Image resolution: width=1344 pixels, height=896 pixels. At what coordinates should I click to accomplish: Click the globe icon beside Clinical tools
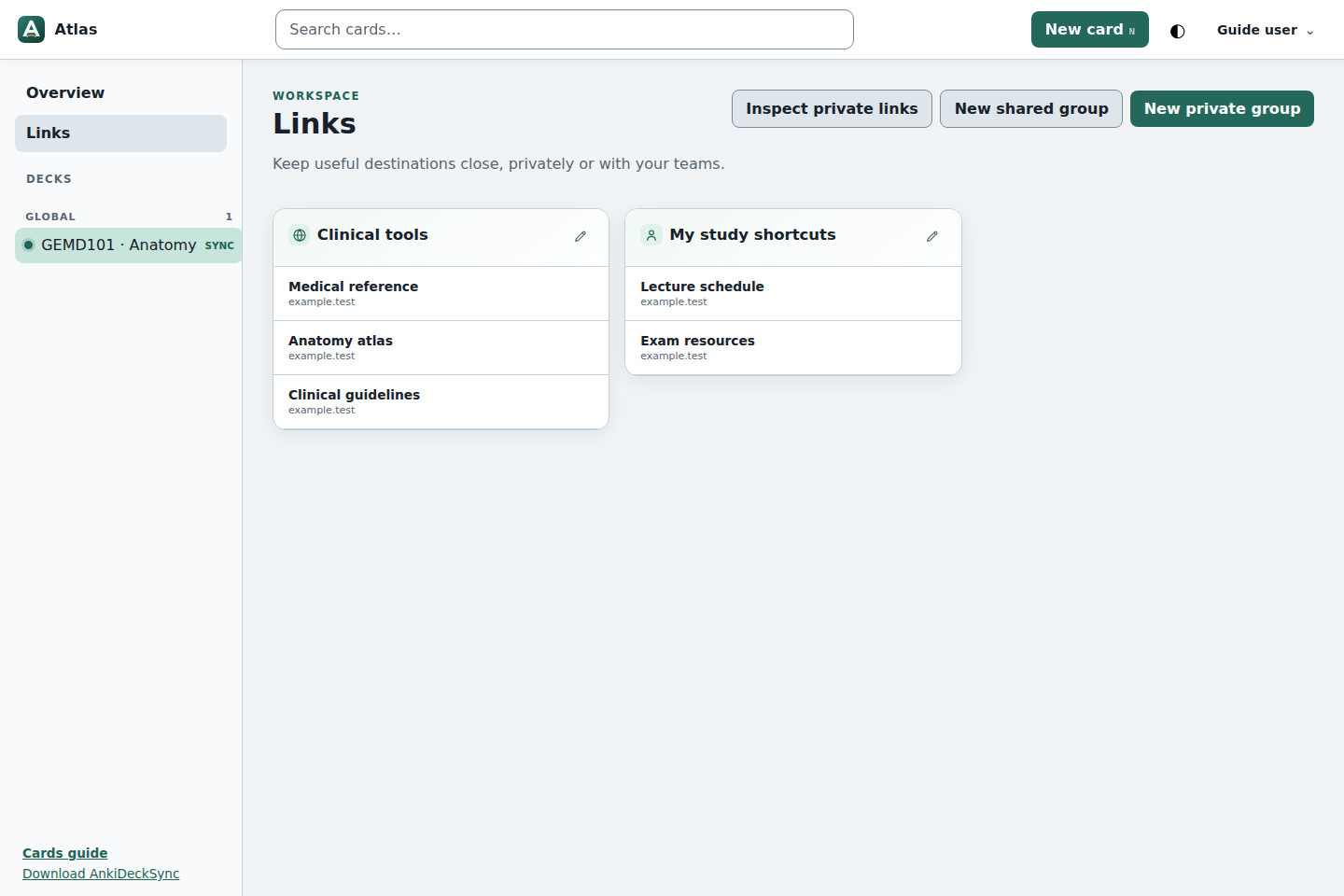300,235
